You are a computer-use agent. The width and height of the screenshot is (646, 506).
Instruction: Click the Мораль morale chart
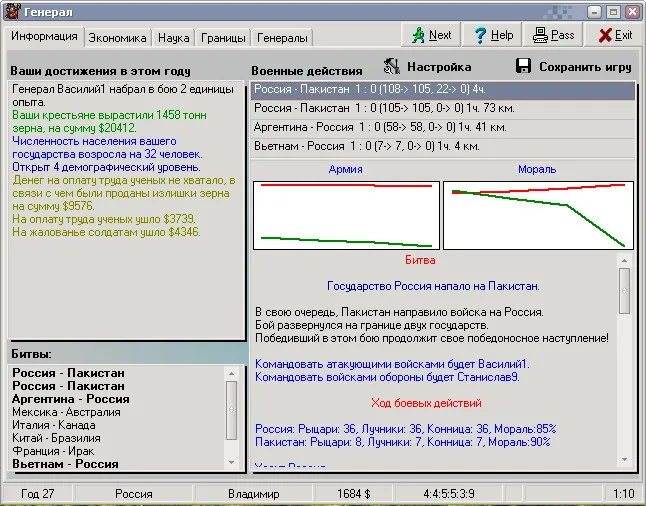[537, 215]
